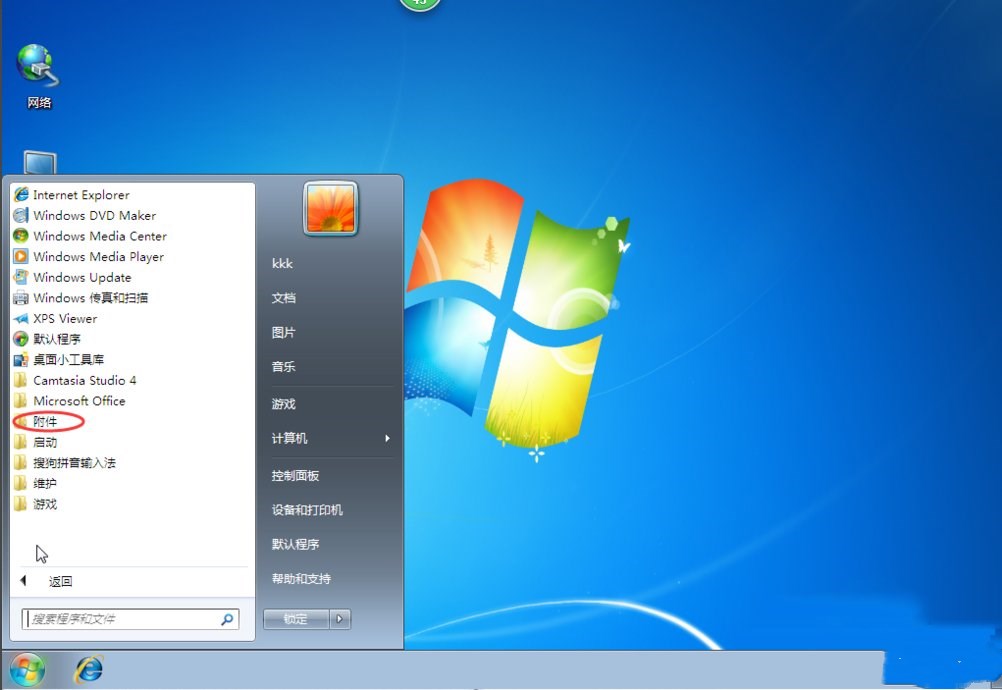The width and height of the screenshot is (1002, 690).
Task: Click the Microsoft Office text label
Action: (79, 401)
